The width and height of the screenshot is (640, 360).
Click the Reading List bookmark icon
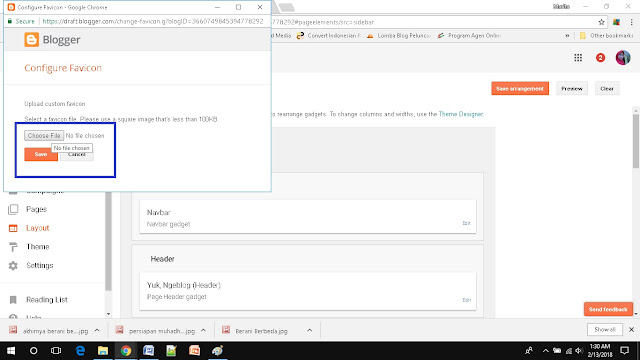[13, 300]
